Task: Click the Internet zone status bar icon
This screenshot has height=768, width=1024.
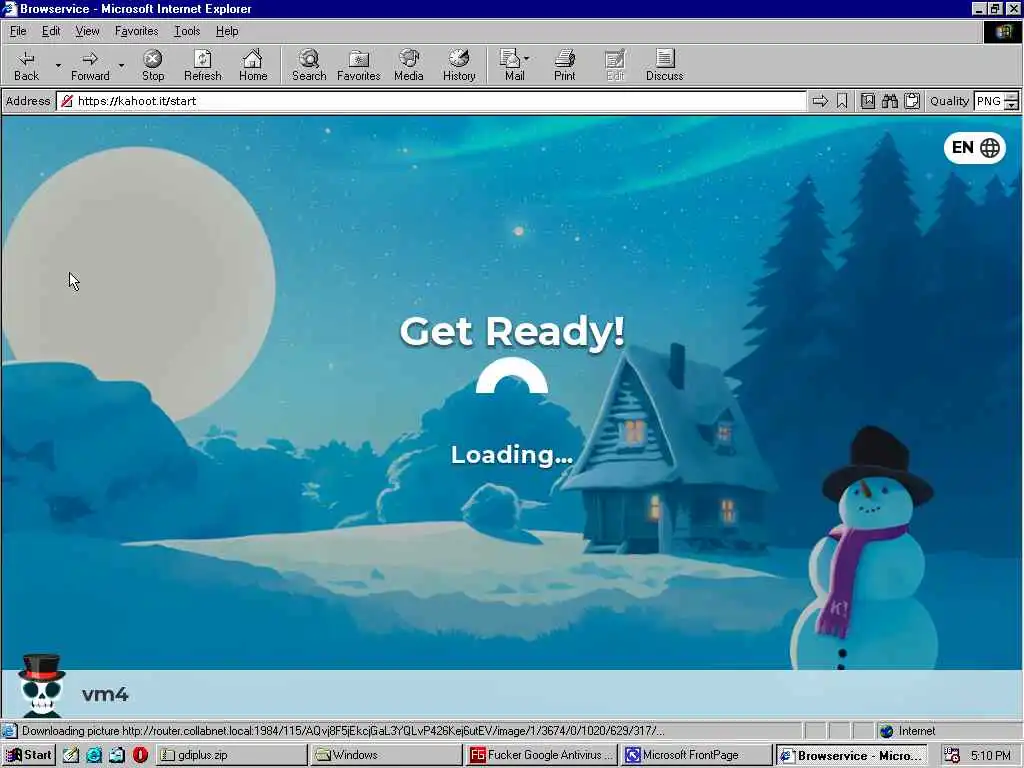Action: [886, 731]
